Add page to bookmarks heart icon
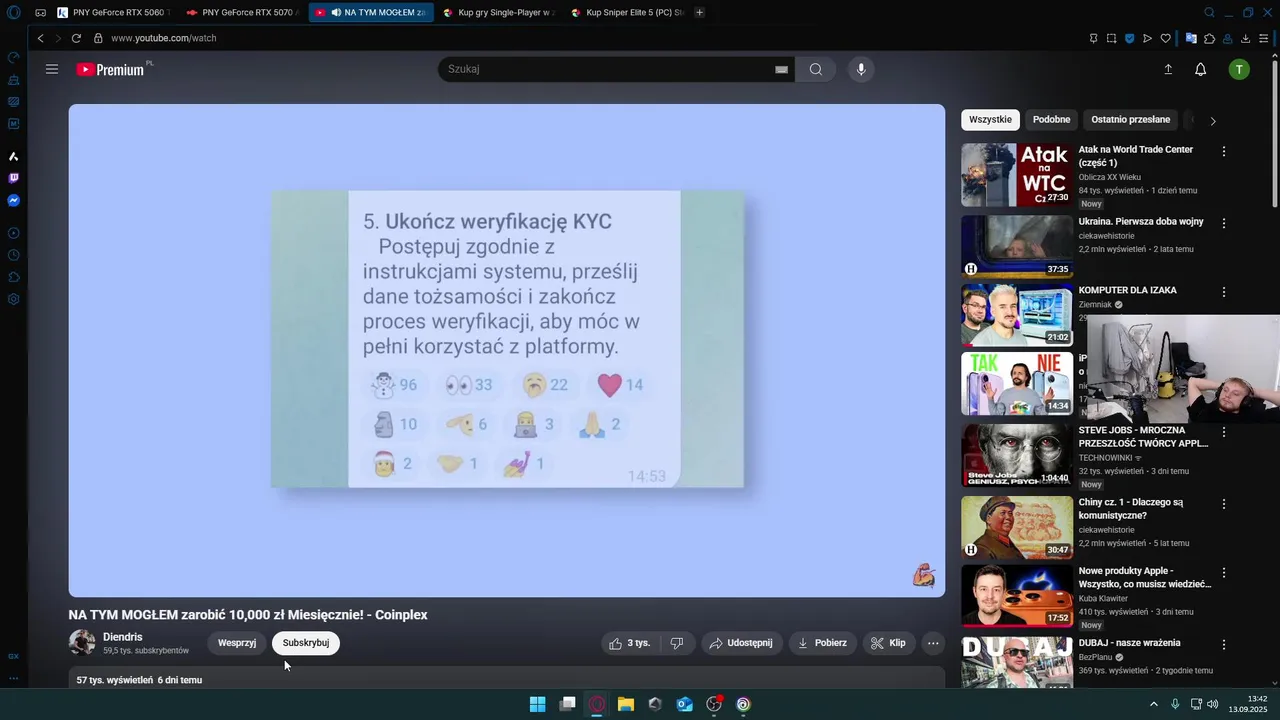Image resolution: width=1280 pixels, height=720 pixels. point(1166,38)
